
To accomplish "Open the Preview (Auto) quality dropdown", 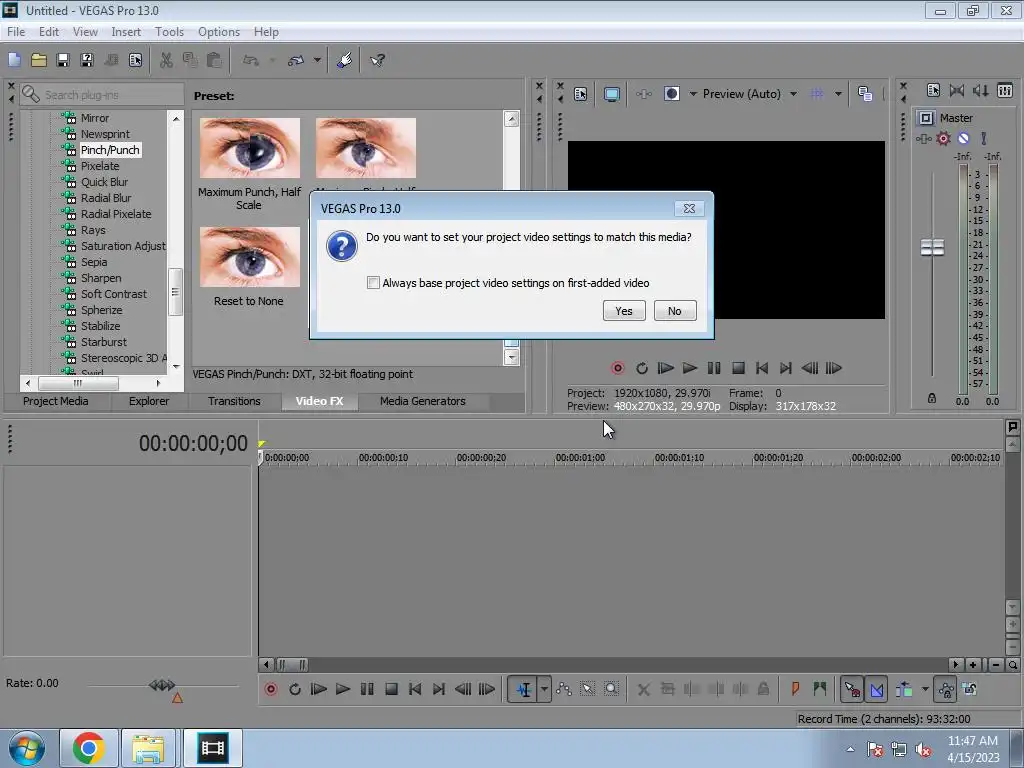I will 793,94.
